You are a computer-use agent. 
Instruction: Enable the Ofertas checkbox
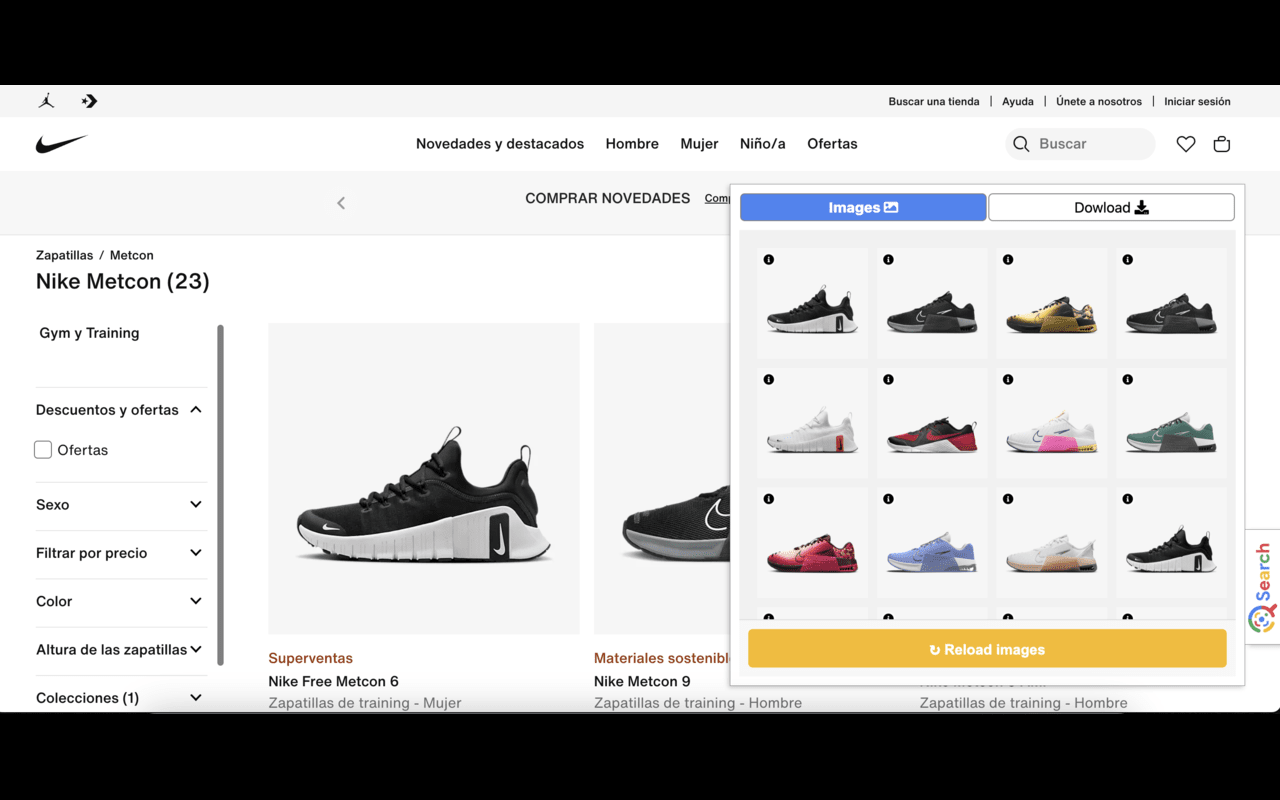coord(43,449)
